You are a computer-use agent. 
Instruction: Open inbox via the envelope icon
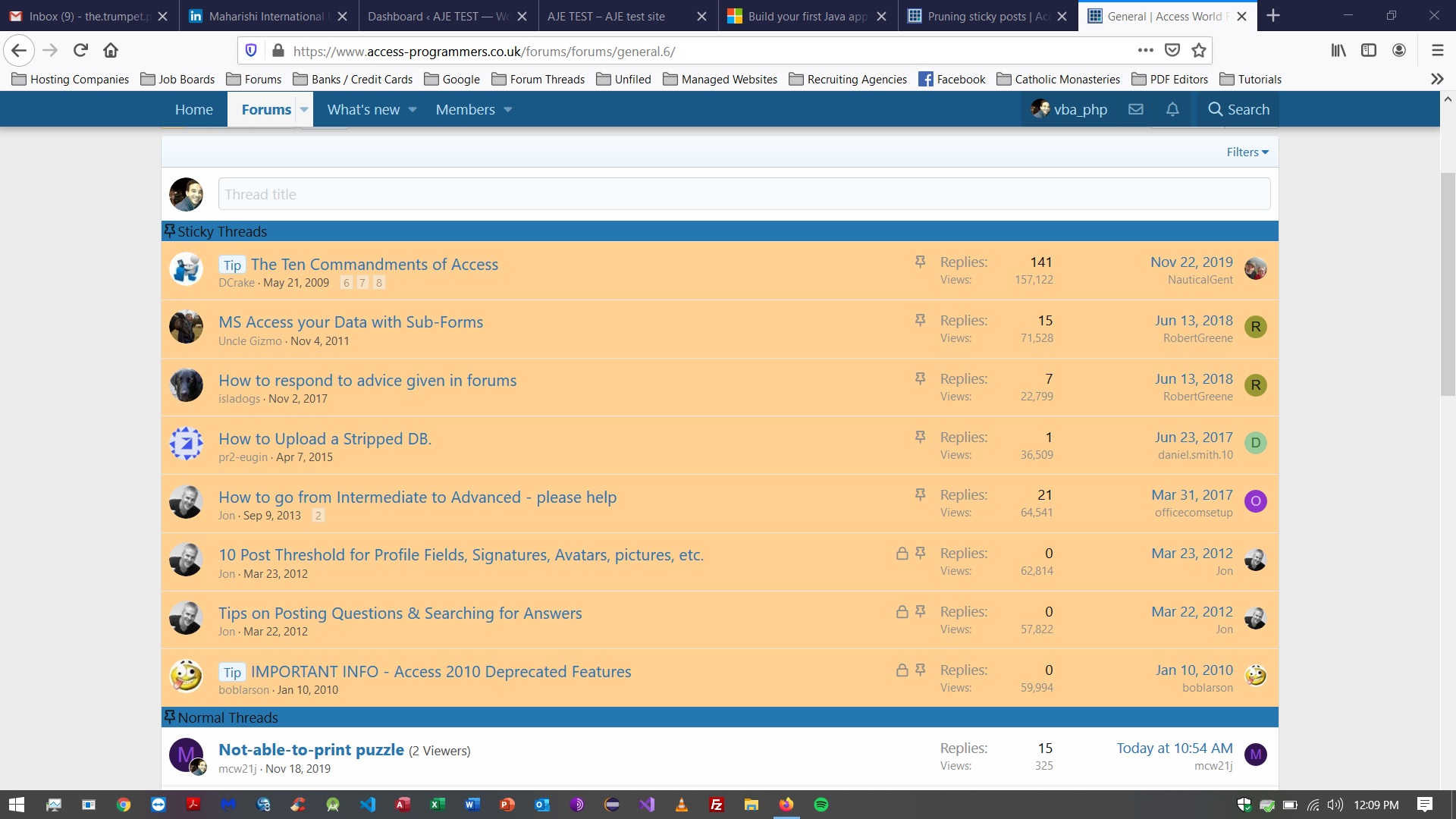click(1135, 109)
